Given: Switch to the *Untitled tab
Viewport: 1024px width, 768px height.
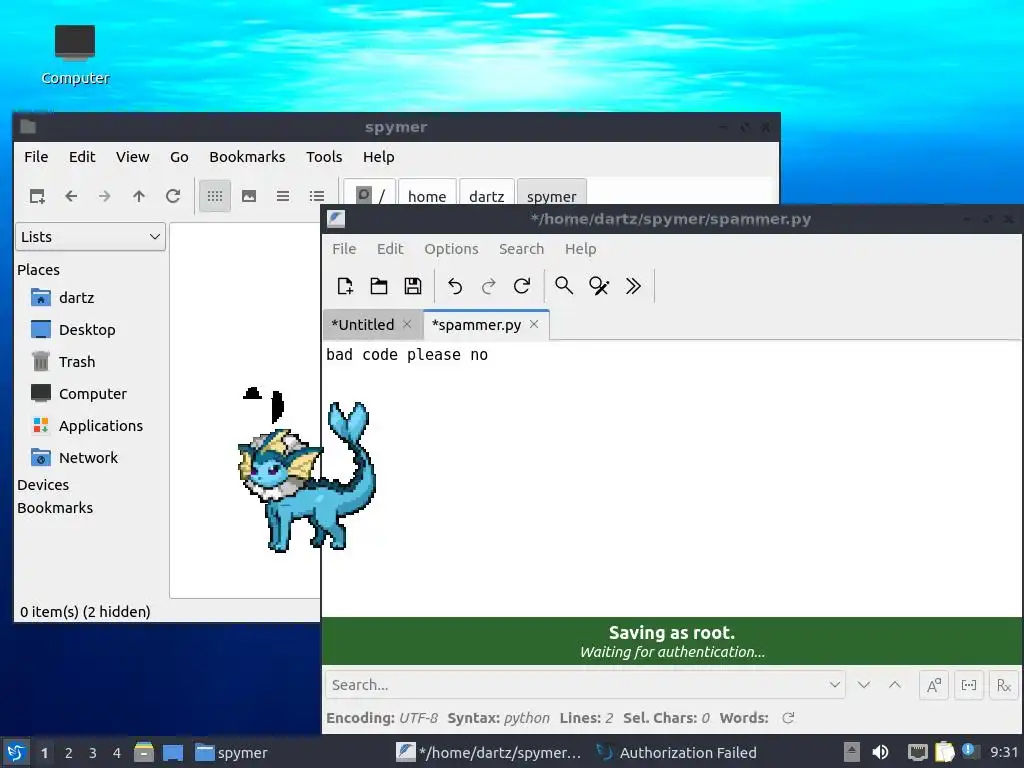Looking at the screenshot, I should coord(363,325).
